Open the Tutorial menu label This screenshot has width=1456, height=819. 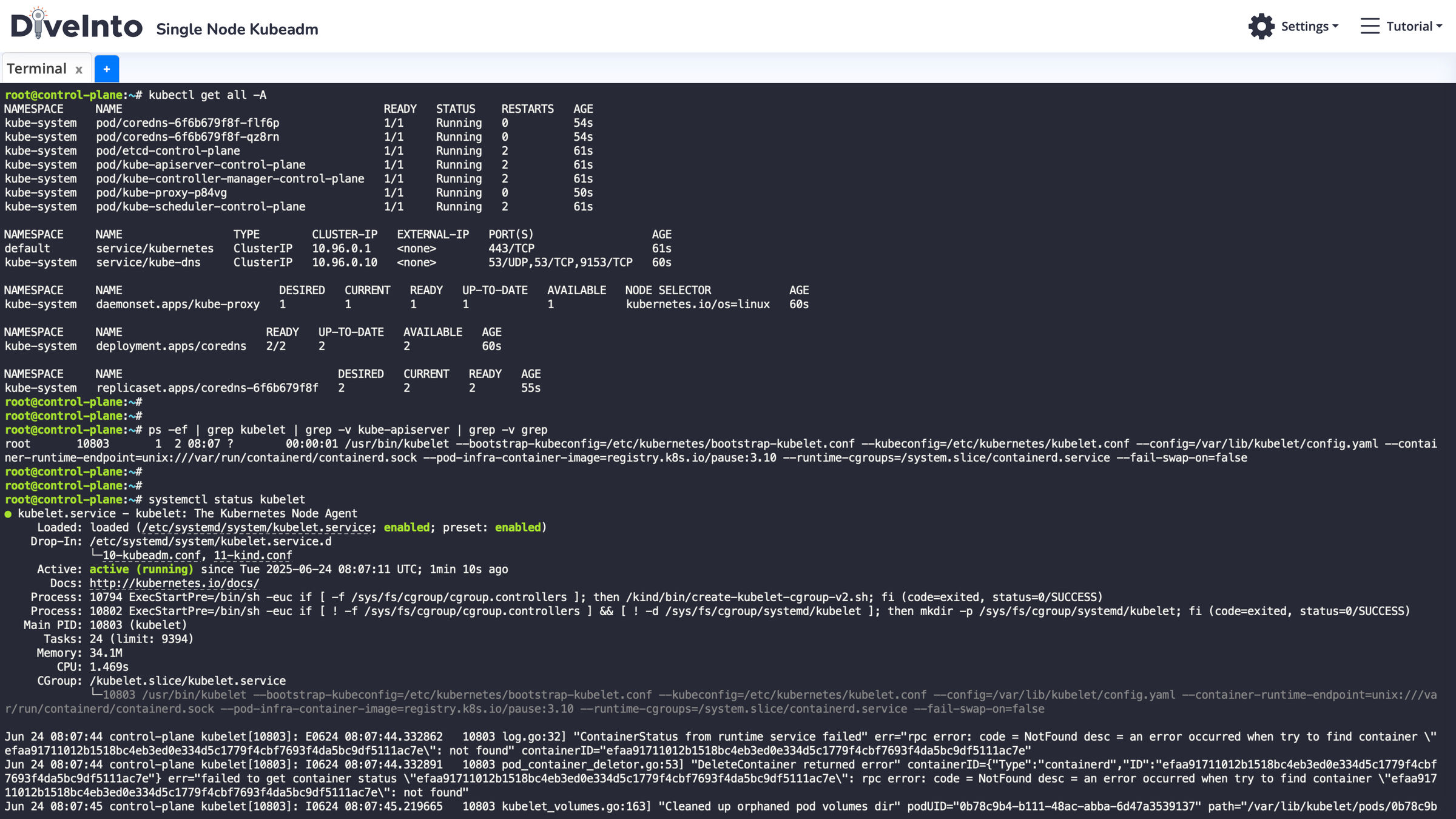pyautogui.click(x=1409, y=26)
